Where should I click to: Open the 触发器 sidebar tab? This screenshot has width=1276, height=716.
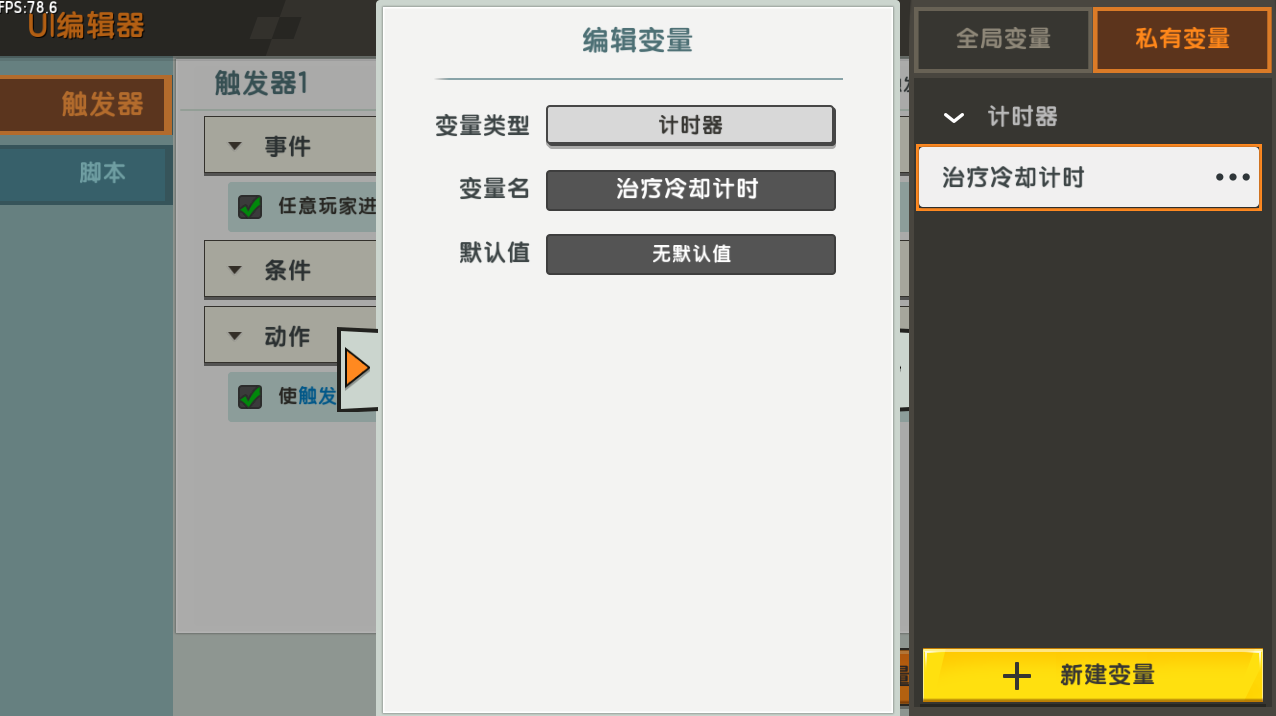coord(85,105)
